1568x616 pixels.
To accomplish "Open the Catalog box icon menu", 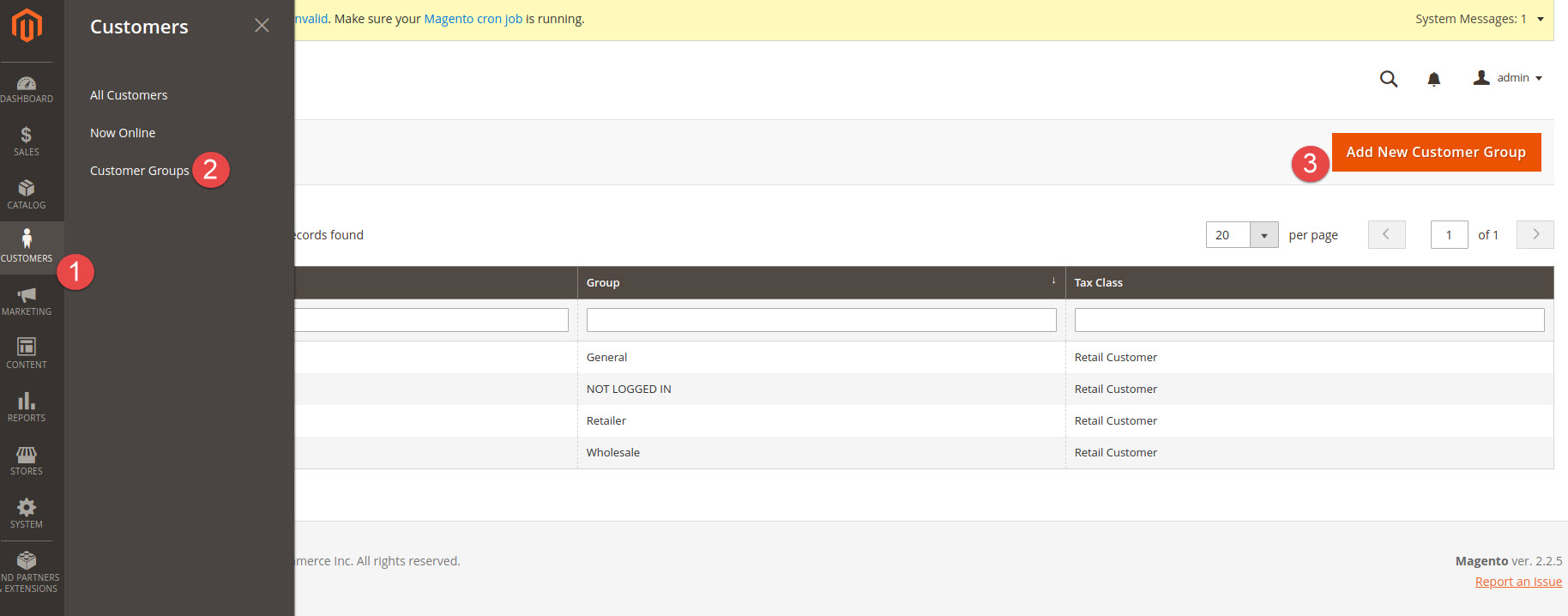I will [x=27, y=195].
